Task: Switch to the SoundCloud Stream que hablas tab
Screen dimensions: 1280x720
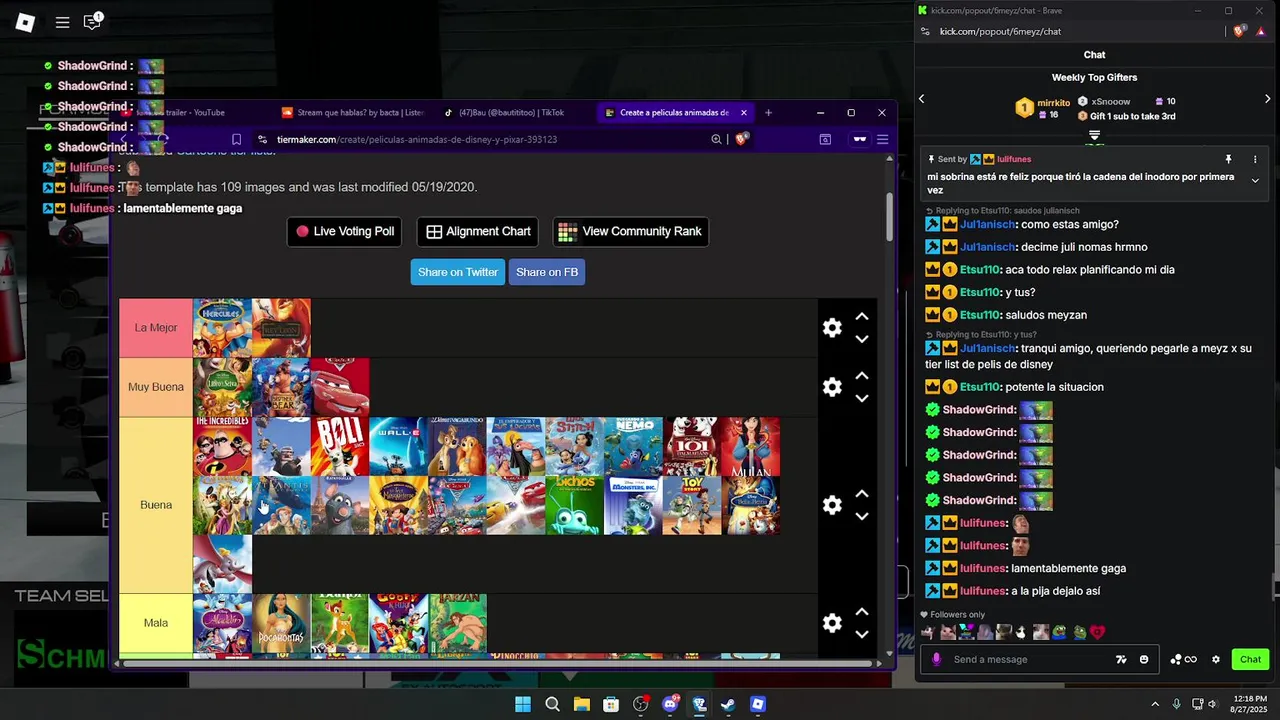Action: (352, 113)
